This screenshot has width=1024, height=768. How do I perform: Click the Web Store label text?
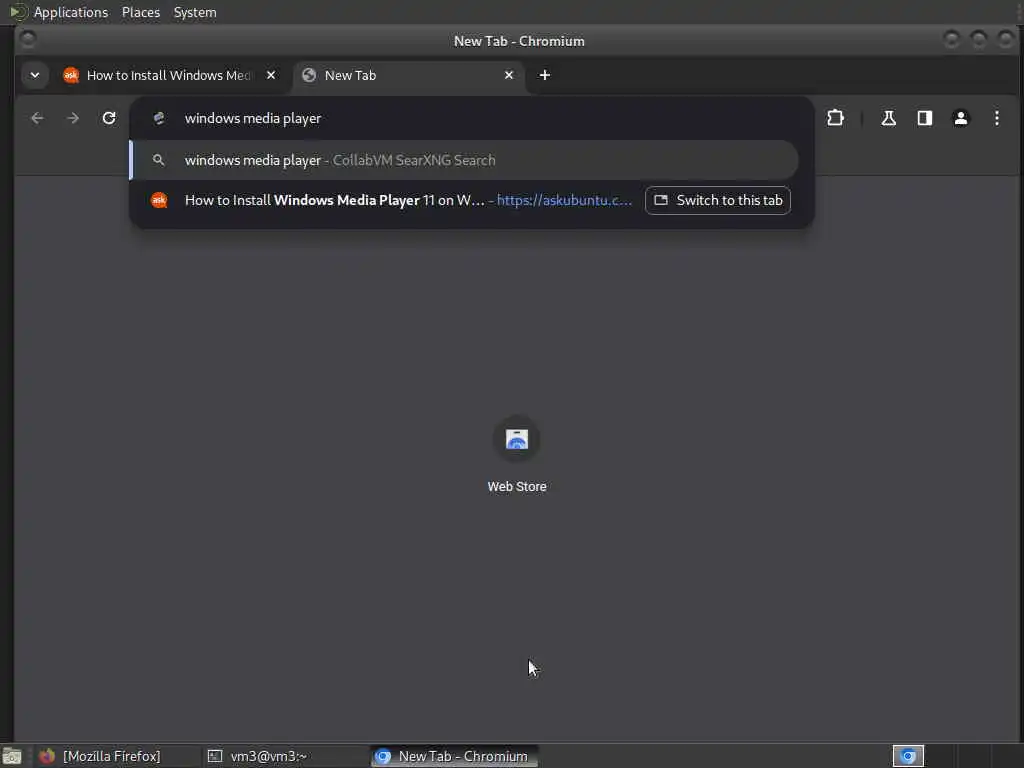click(x=517, y=487)
